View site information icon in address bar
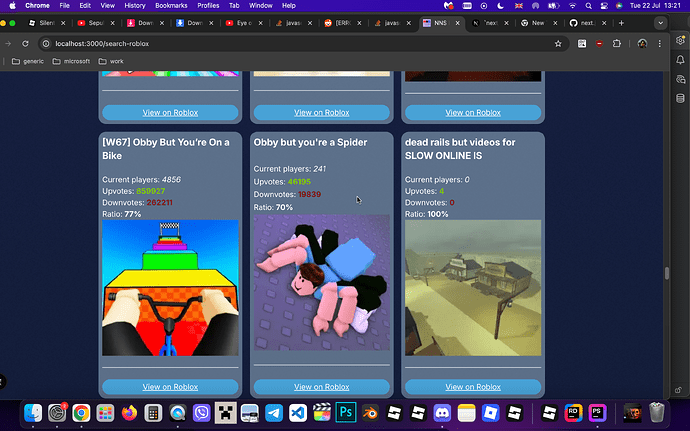 [x=46, y=44]
